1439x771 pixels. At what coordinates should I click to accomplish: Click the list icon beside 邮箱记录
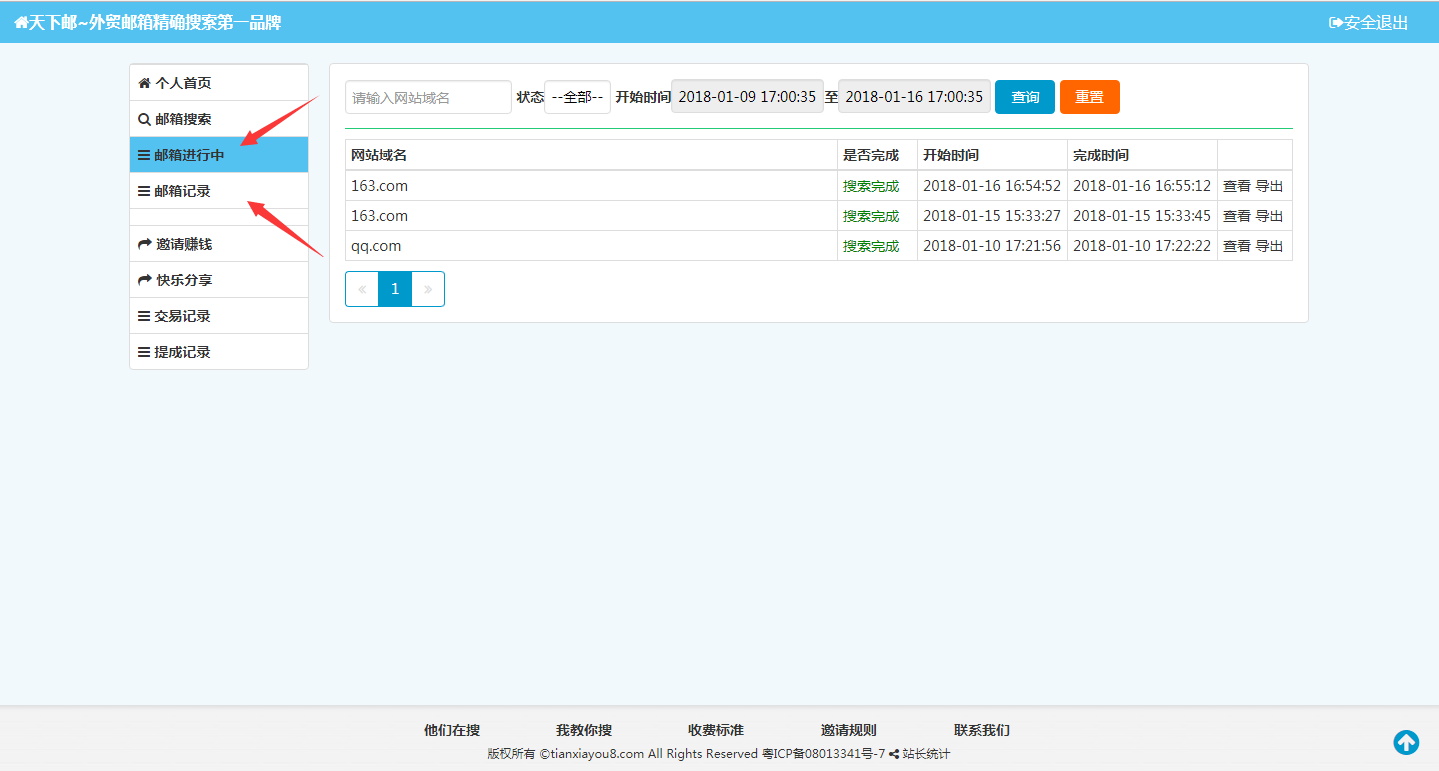144,191
